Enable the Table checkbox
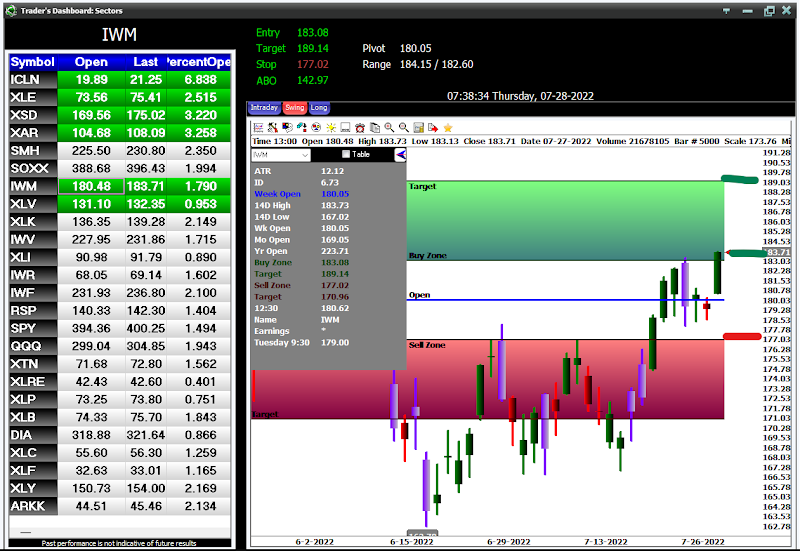Image resolution: width=800 pixels, height=551 pixels. 346,155
